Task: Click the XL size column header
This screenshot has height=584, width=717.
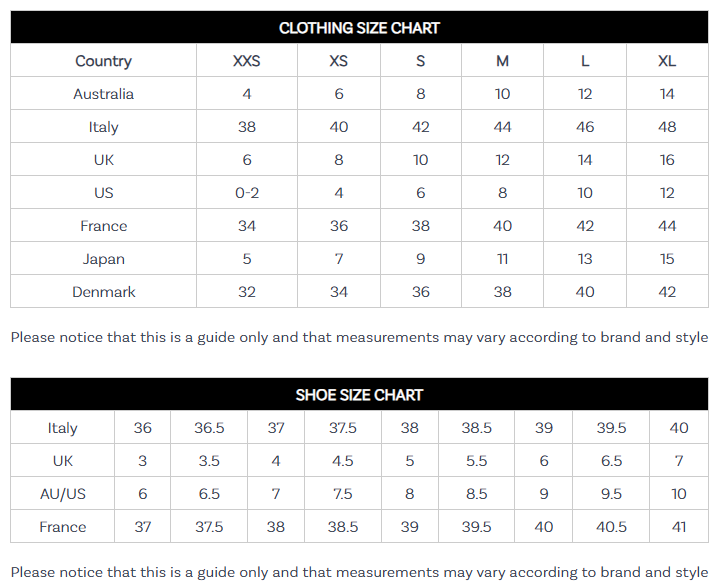Action: (667, 61)
